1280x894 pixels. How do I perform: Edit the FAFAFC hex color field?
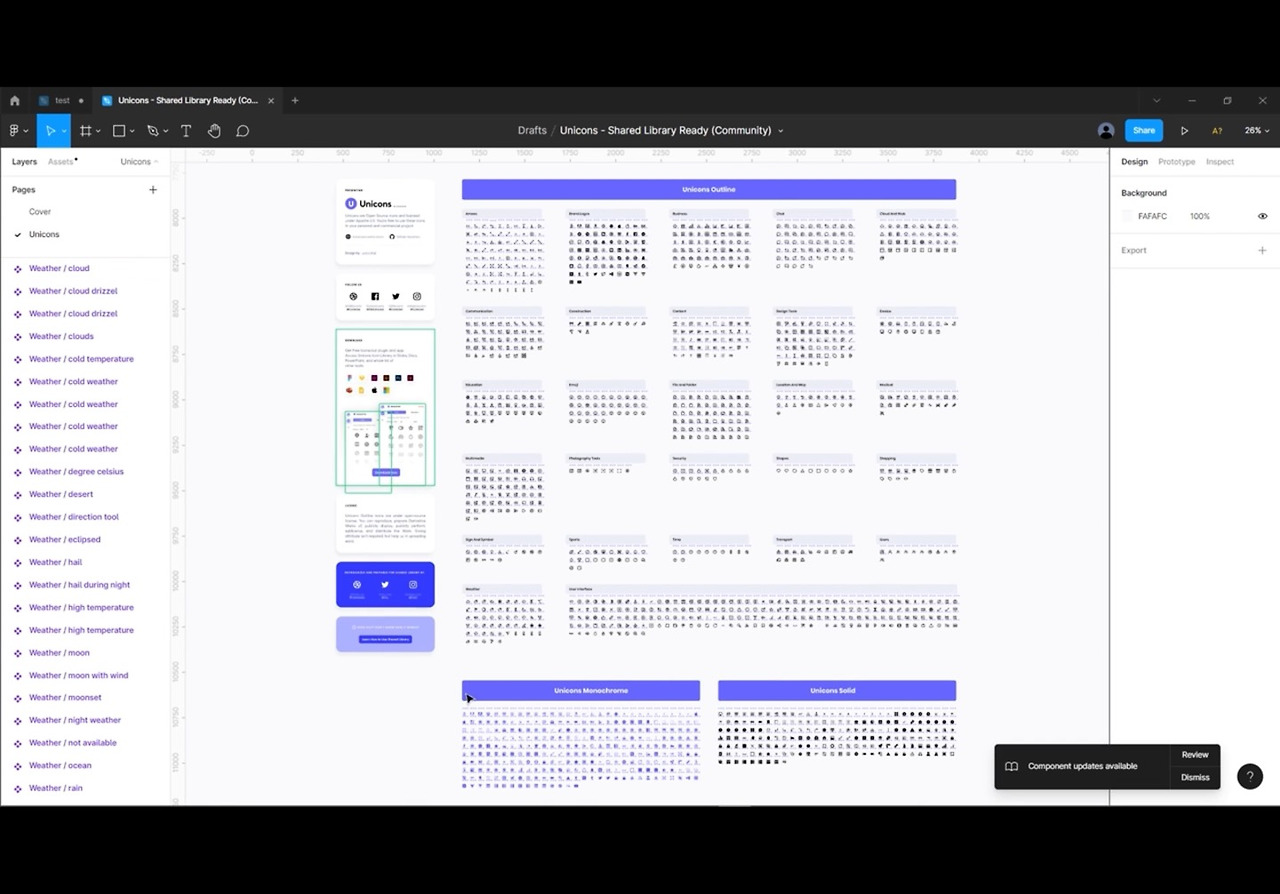coord(1152,216)
